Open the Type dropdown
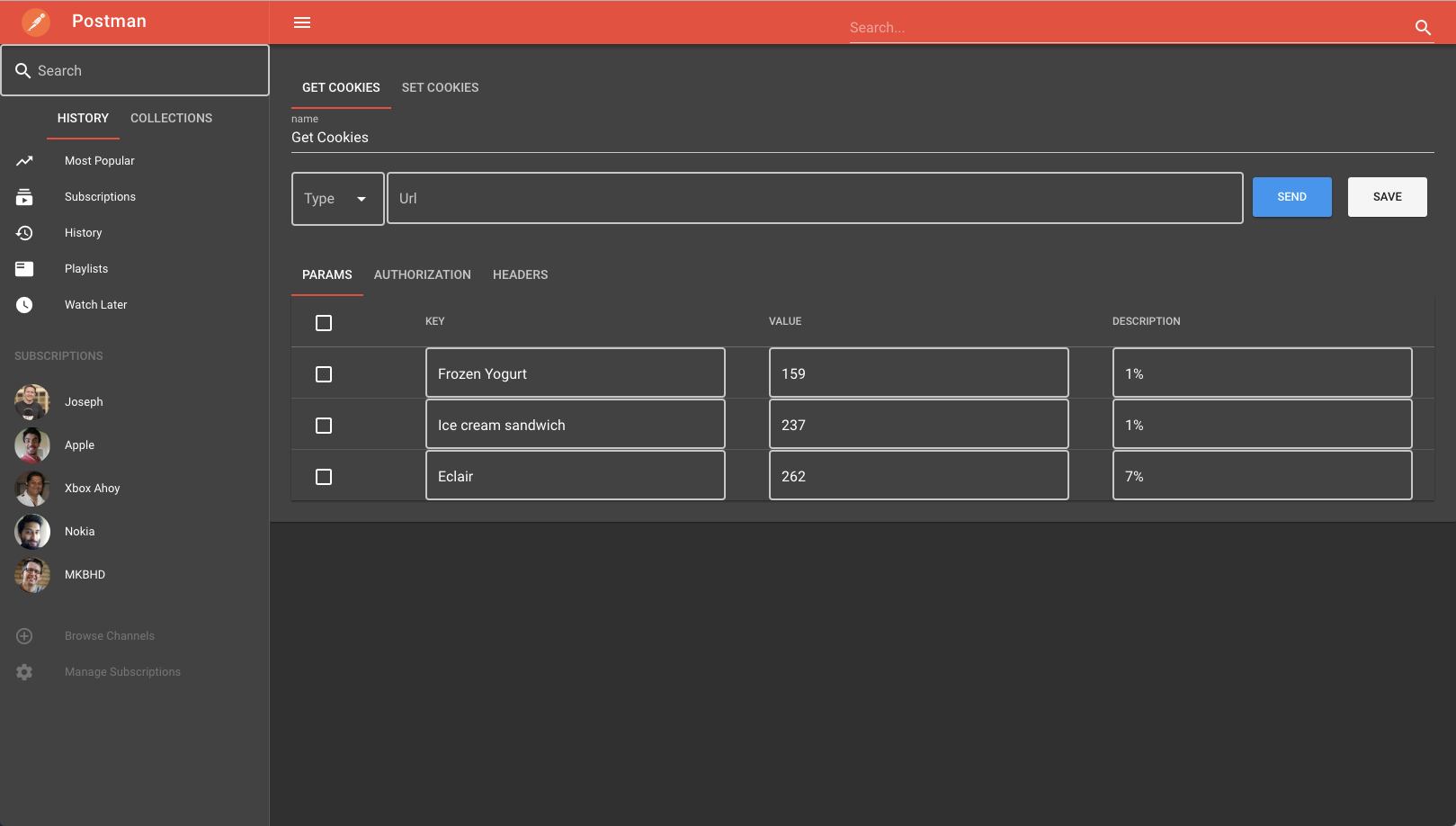Screen dimensions: 1456x826 tap(338, 199)
